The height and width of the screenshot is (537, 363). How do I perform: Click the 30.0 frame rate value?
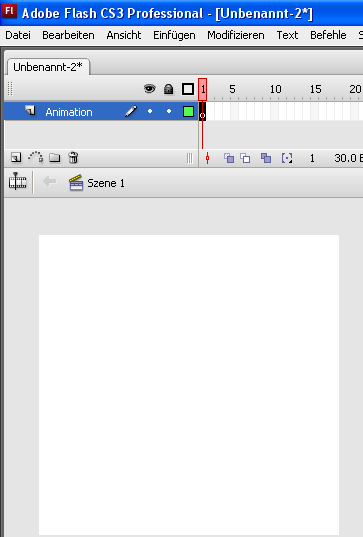[345, 158]
